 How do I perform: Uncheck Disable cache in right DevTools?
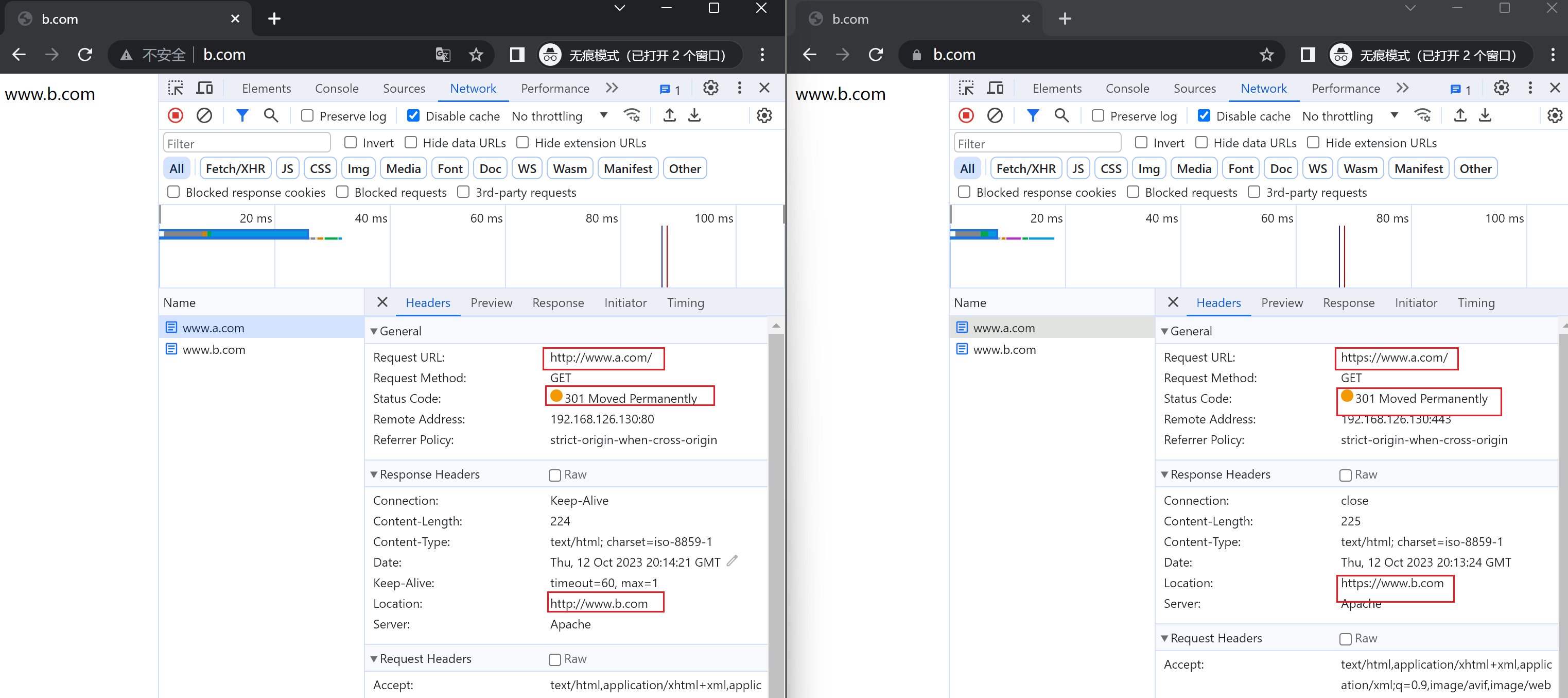click(x=1204, y=116)
